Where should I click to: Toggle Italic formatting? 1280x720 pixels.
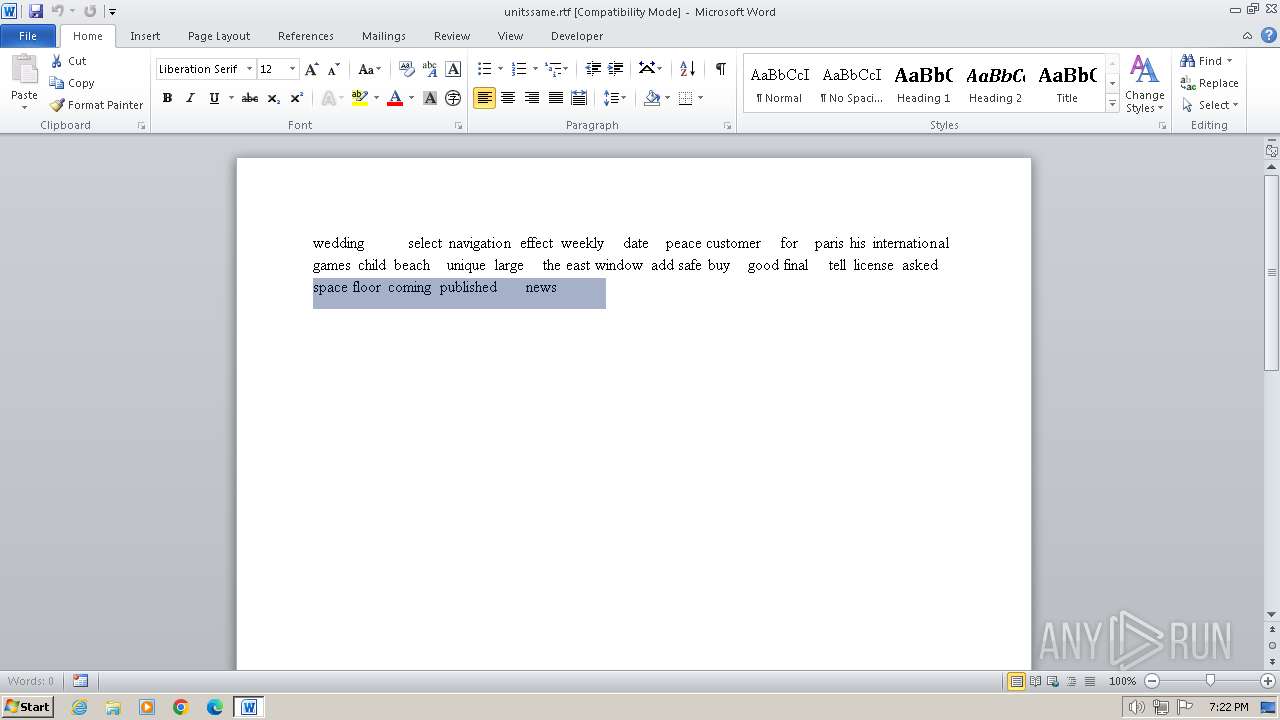click(190, 98)
